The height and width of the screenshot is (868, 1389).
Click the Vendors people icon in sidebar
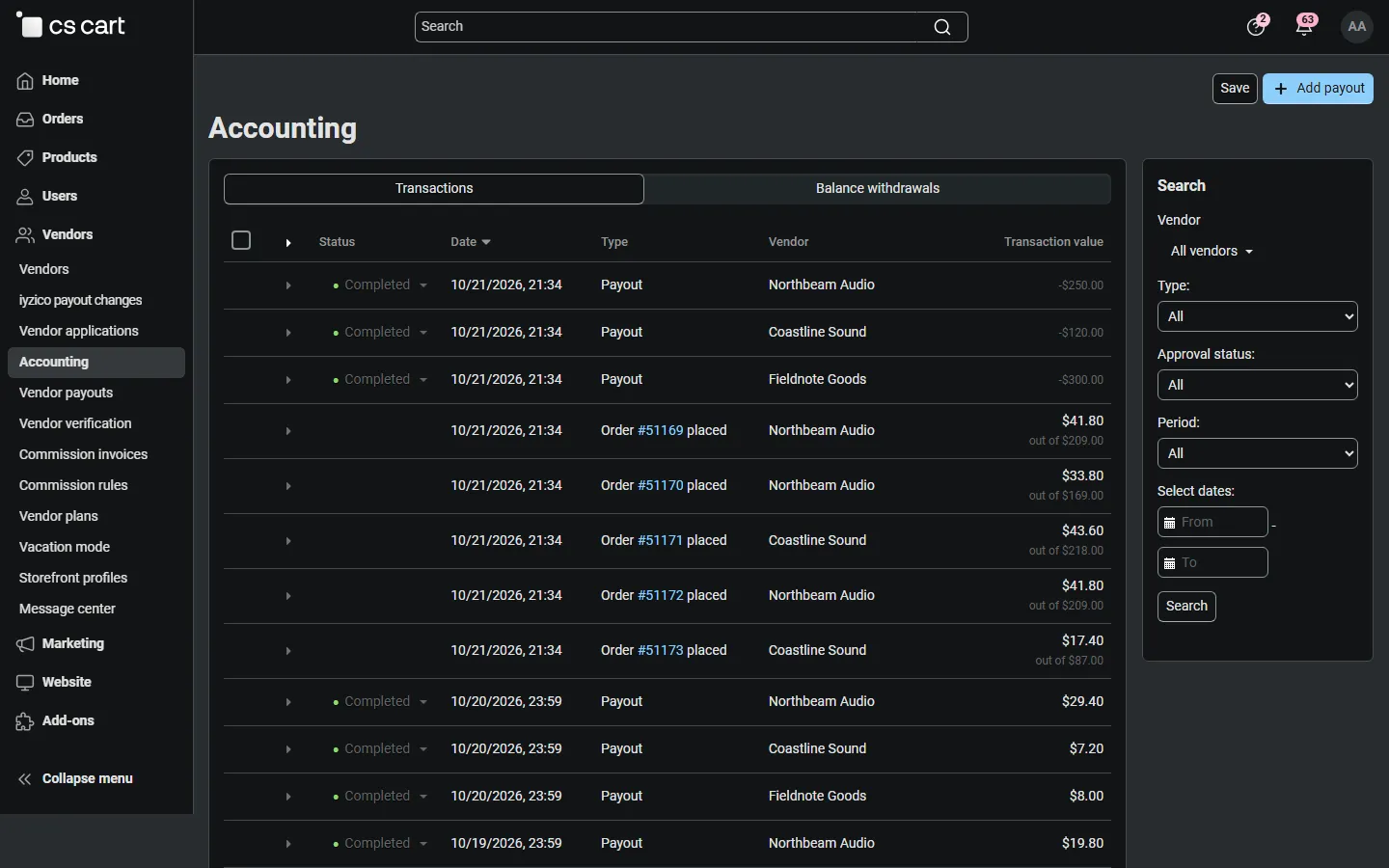click(25, 235)
